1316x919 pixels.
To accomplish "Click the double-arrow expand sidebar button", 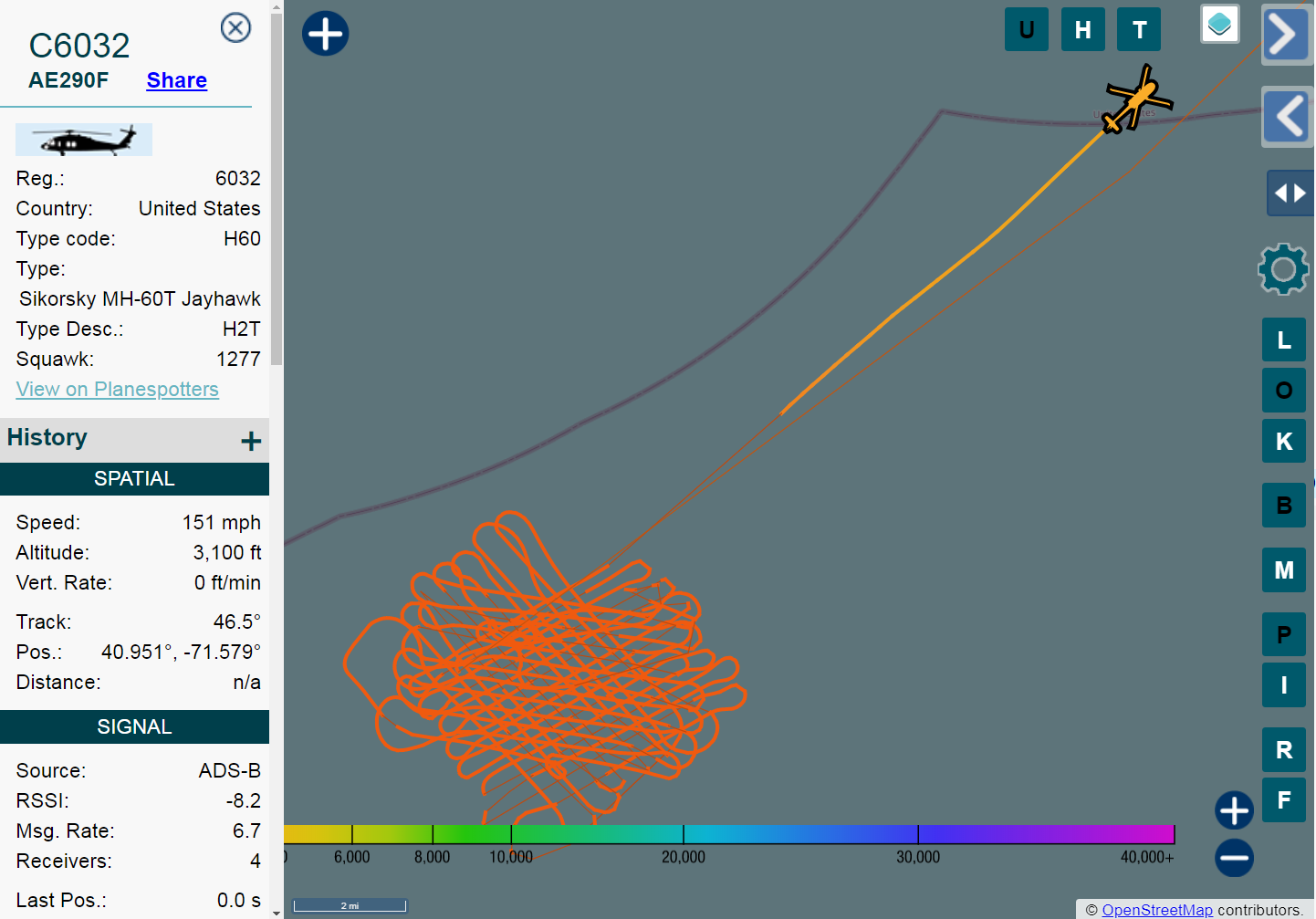I will 1290,193.
